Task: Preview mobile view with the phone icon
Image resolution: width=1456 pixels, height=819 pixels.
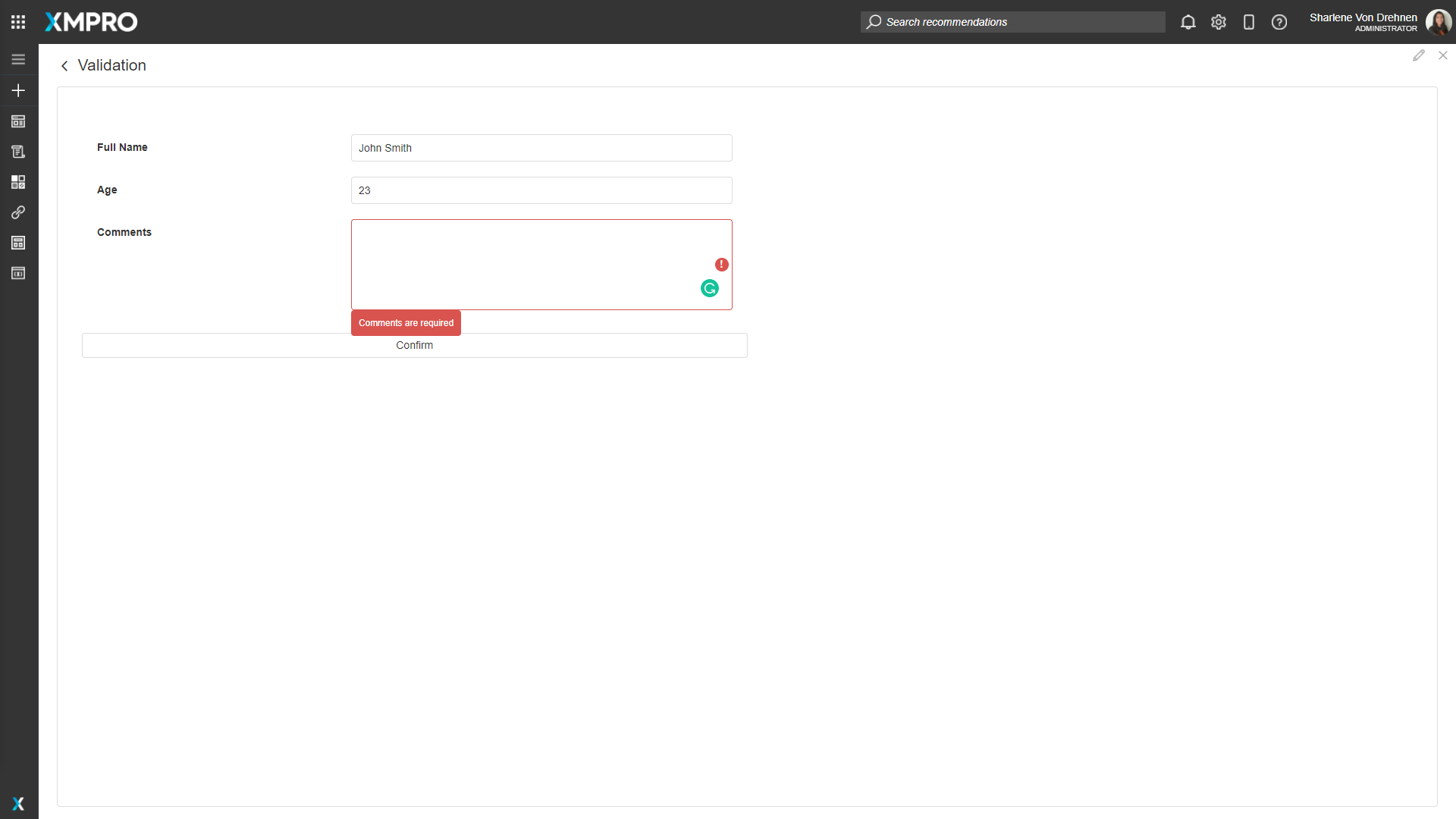Action: click(1249, 22)
